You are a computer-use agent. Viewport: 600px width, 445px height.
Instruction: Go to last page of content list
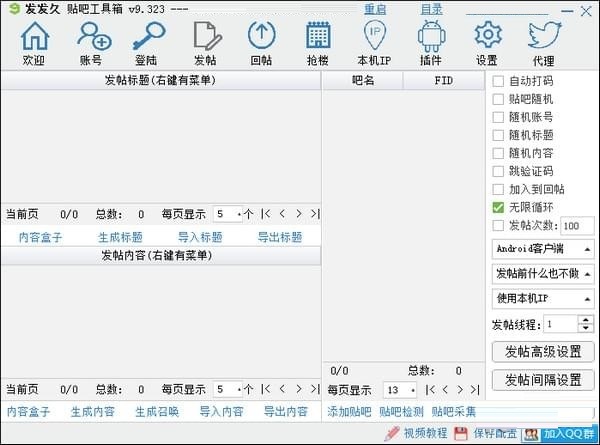pos(315,389)
